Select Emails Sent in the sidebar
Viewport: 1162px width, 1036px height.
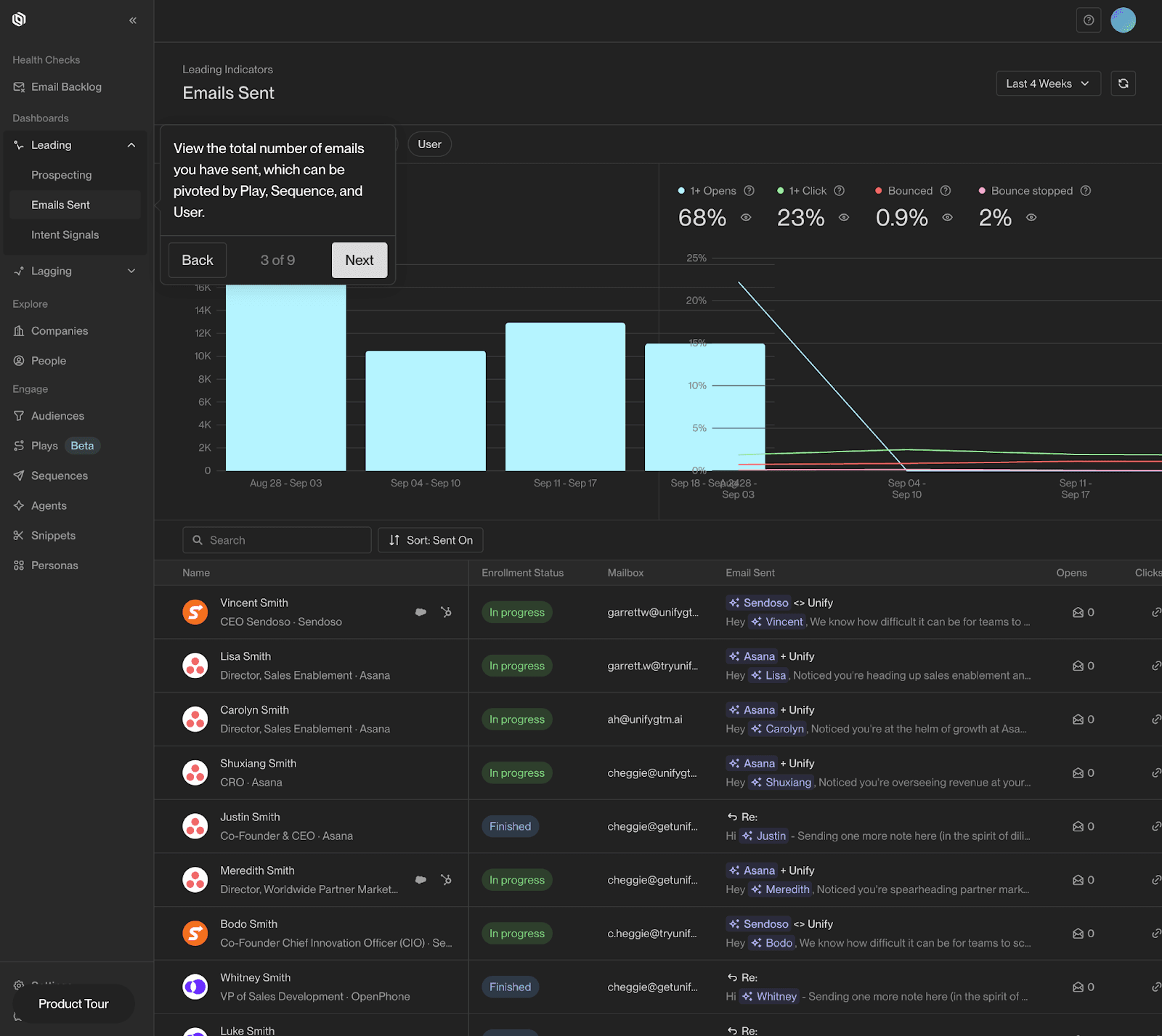click(x=76, y=205)
